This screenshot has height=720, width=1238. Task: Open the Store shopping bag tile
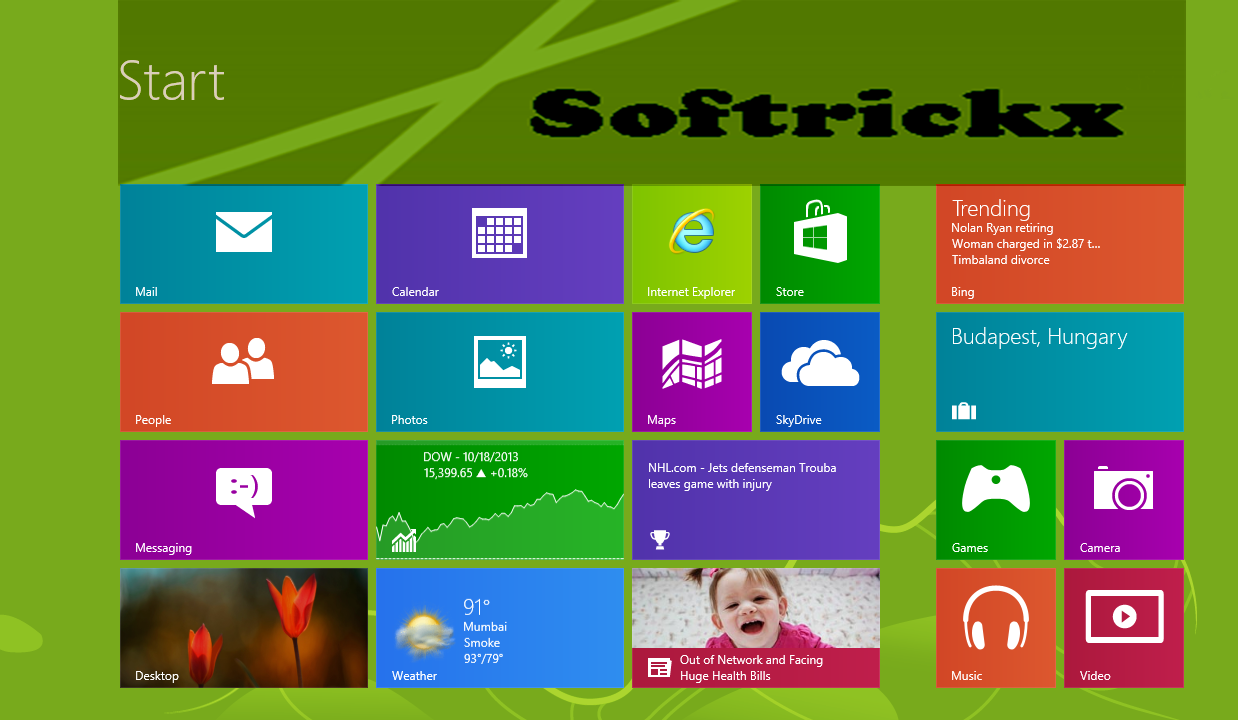point(820,244)
